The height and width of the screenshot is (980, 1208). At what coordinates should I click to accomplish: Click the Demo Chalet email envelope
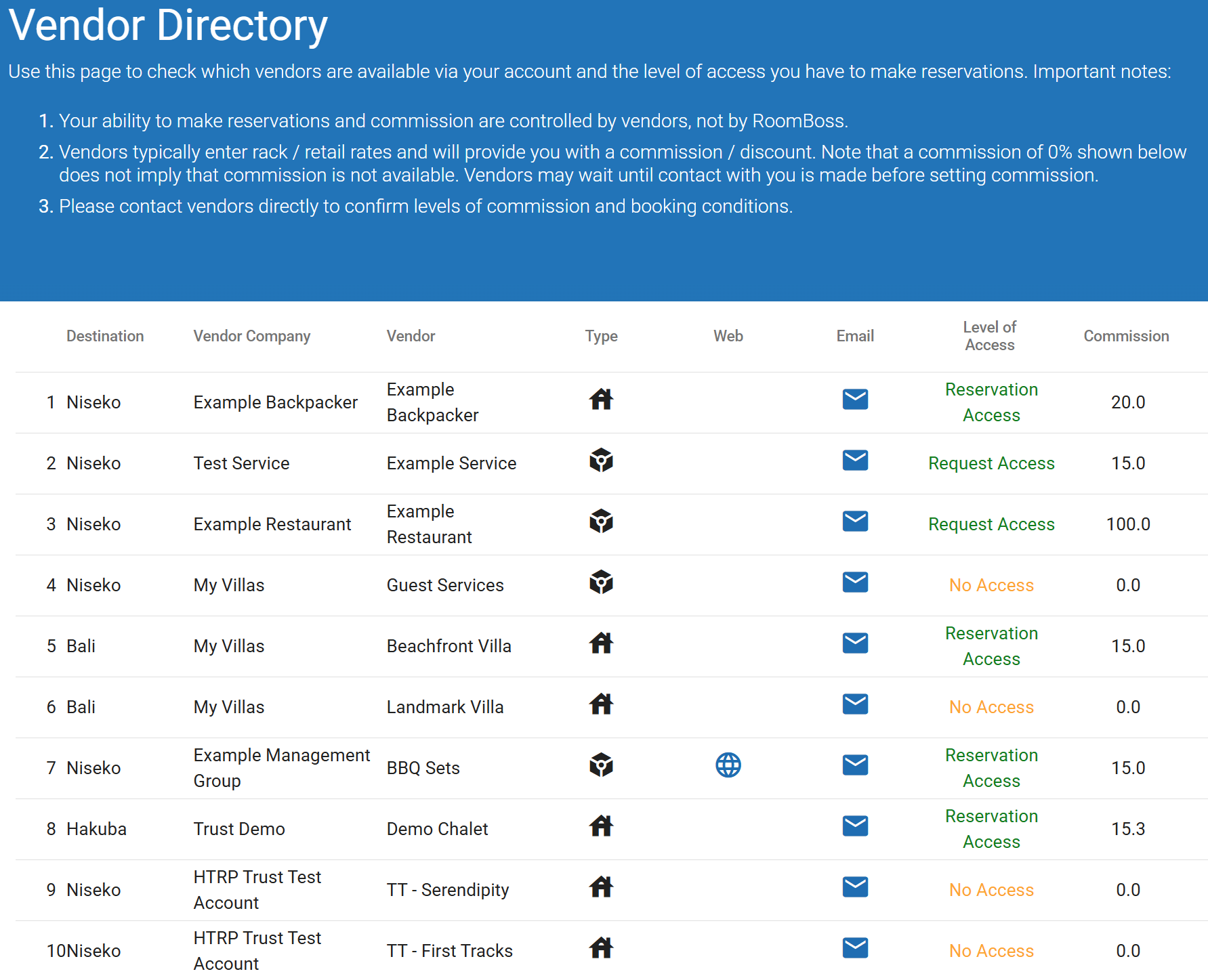pos(855,826)
